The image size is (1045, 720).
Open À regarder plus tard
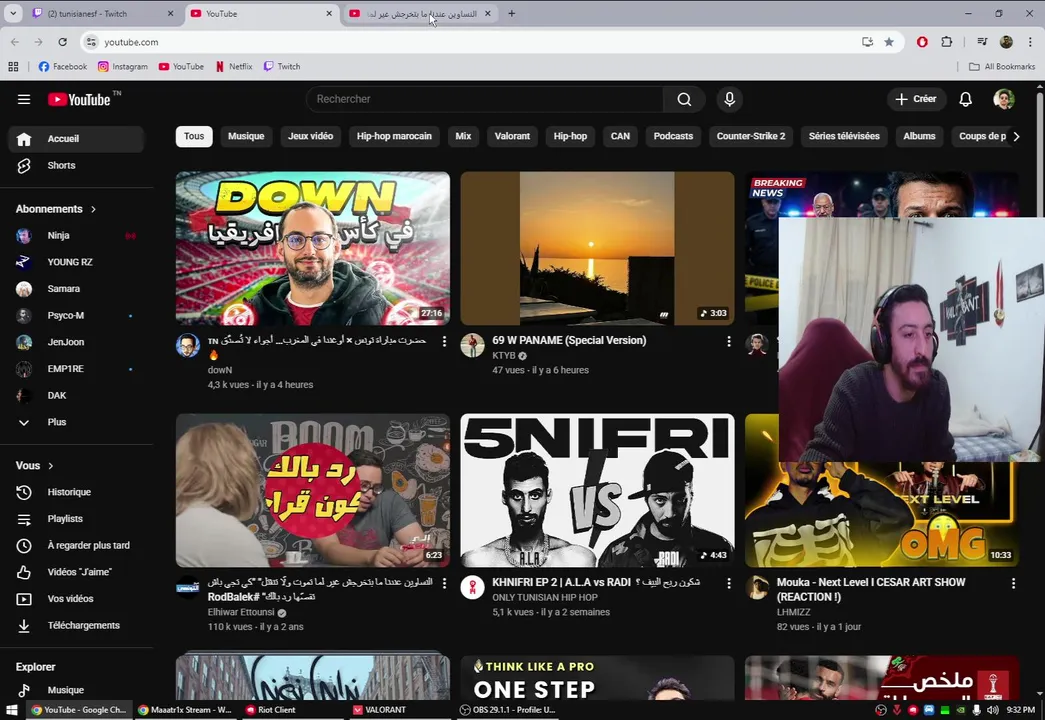pyautogui.click(x=77, y=545)
